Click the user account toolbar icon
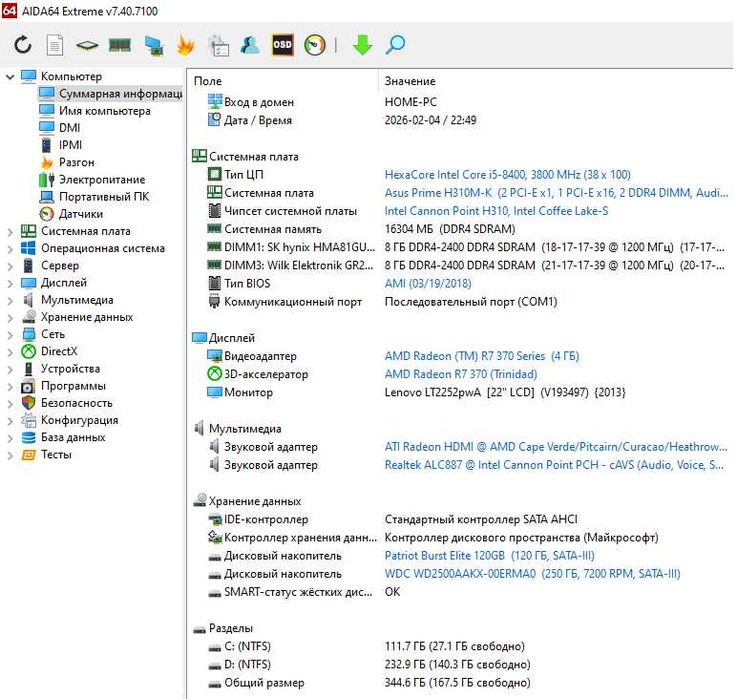Image resolution: width=736 pixels, height=700 pixels. click(250, 45)
